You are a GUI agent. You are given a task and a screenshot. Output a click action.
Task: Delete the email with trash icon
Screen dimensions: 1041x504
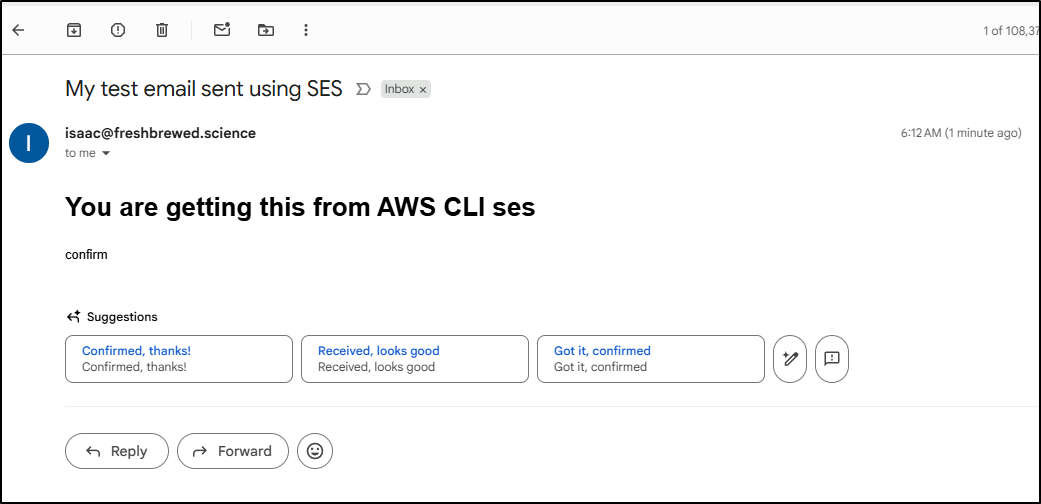(162, 30)
